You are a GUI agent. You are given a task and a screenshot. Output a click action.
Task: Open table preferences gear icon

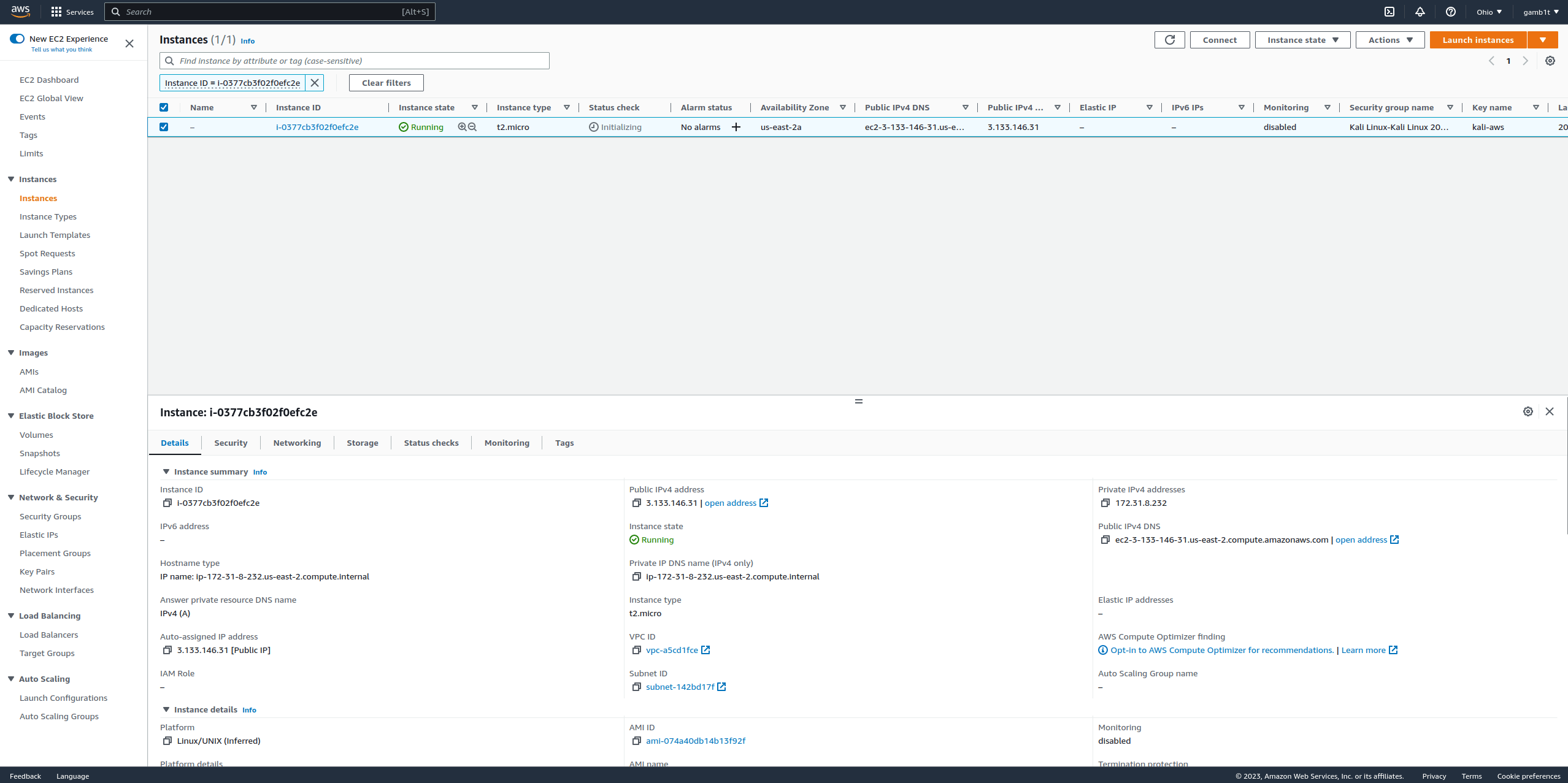tap(1550, 61)
